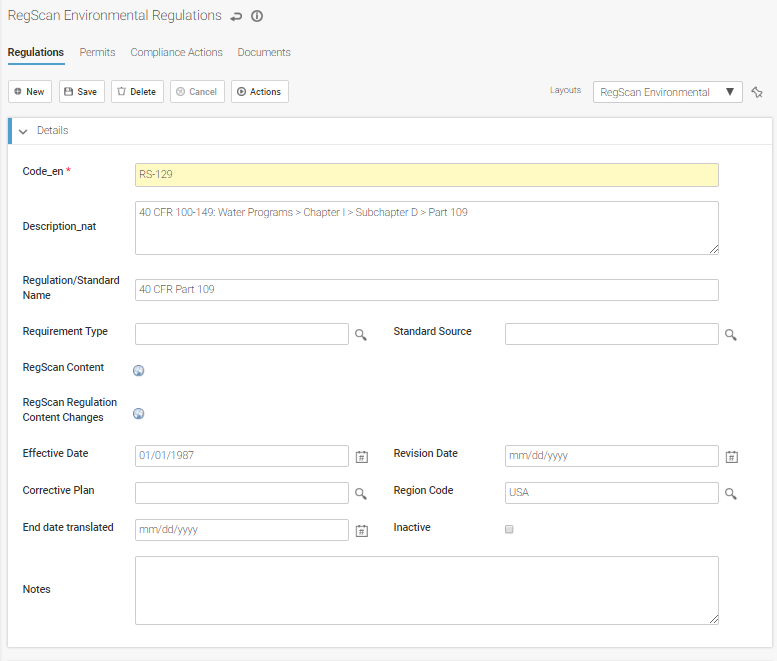
Task: Click the Details section header text
Action: (x=53, y=131)
